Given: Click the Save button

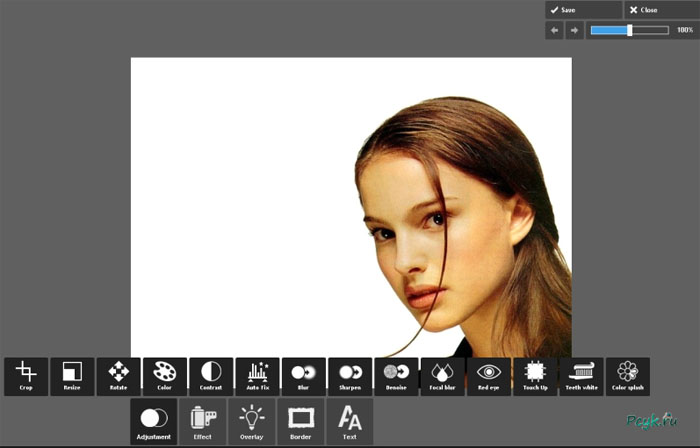Looking at the screenshot, I should [x=583, y=10].
